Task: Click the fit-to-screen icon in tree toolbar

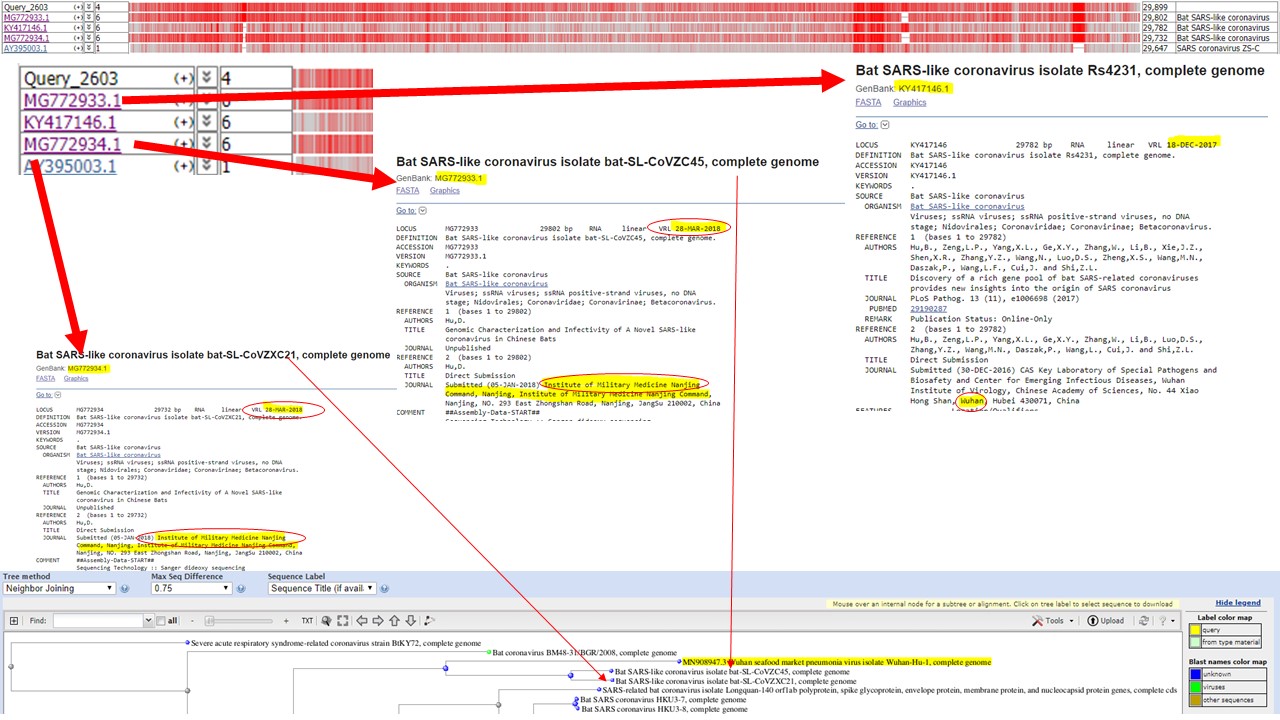Action: coord(343,621)
